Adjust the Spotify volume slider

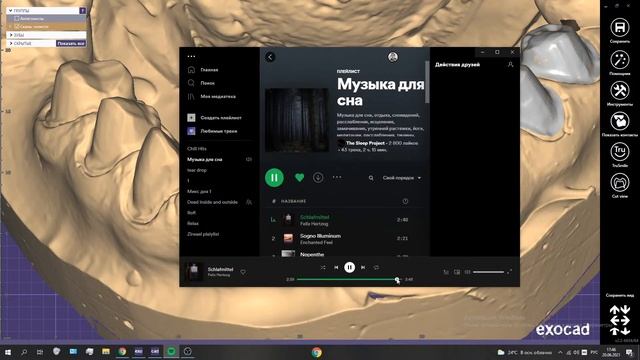tap(488, 272)
